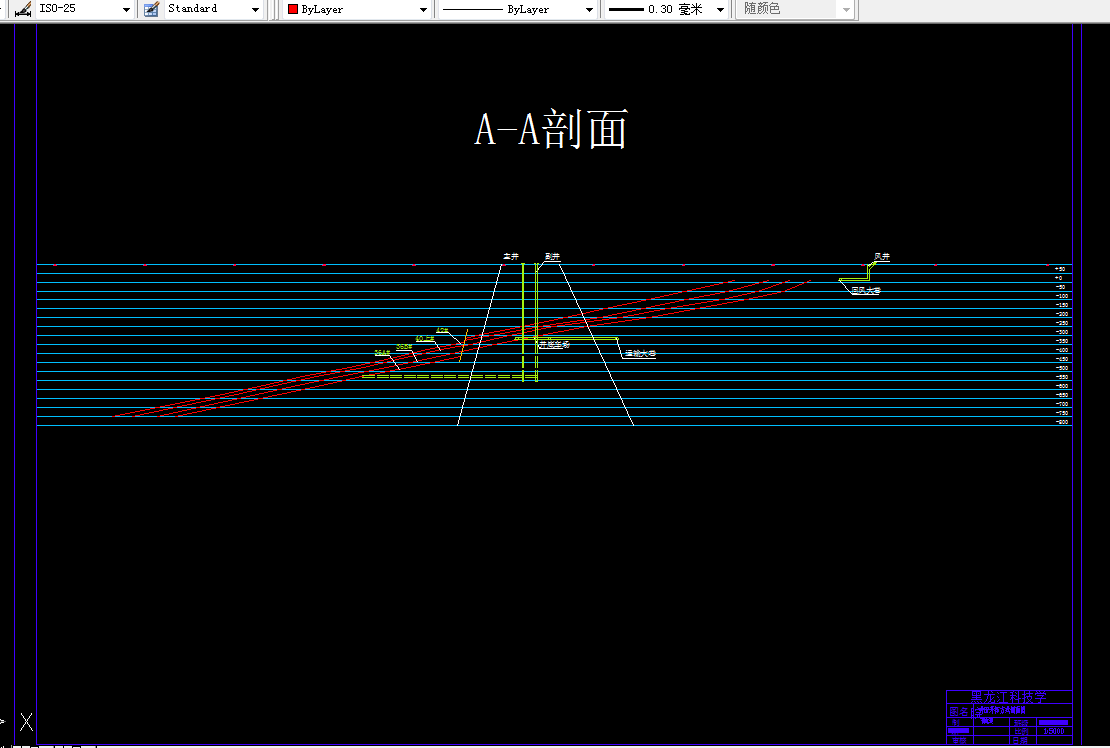Expand the ISO-25 dimension style dropdown
Viewport: 1110px width, 748px height.
coord(126,10)
